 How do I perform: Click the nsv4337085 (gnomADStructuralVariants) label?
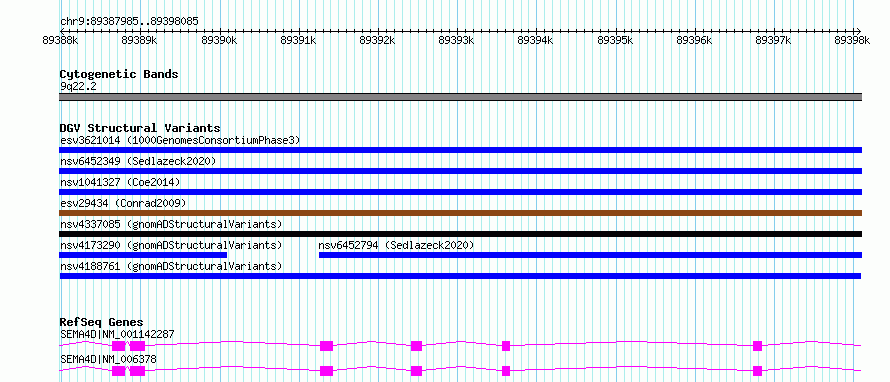171,224
